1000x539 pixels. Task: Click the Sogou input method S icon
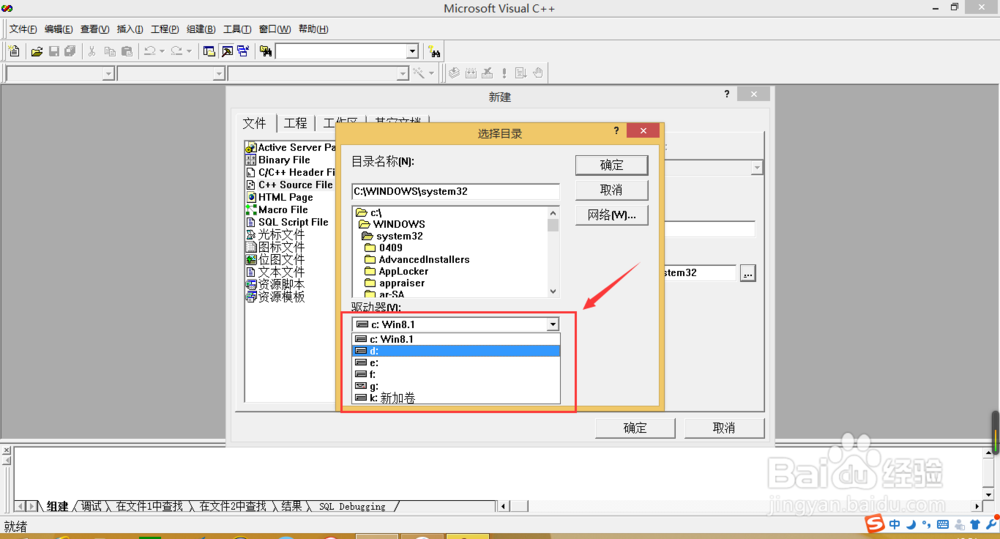(x=874, y=524)
